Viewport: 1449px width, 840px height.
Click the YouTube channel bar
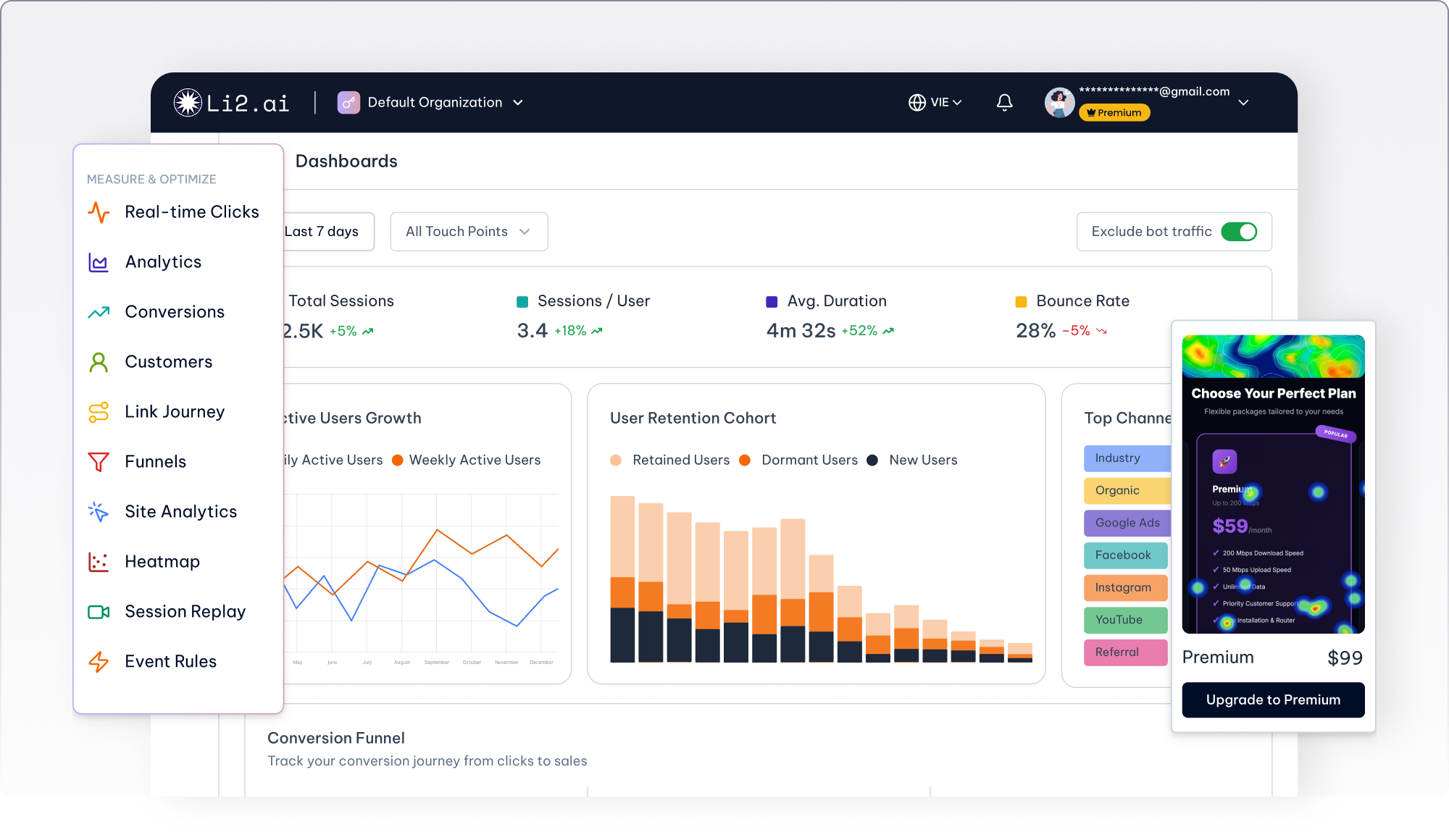[1126, 620]
